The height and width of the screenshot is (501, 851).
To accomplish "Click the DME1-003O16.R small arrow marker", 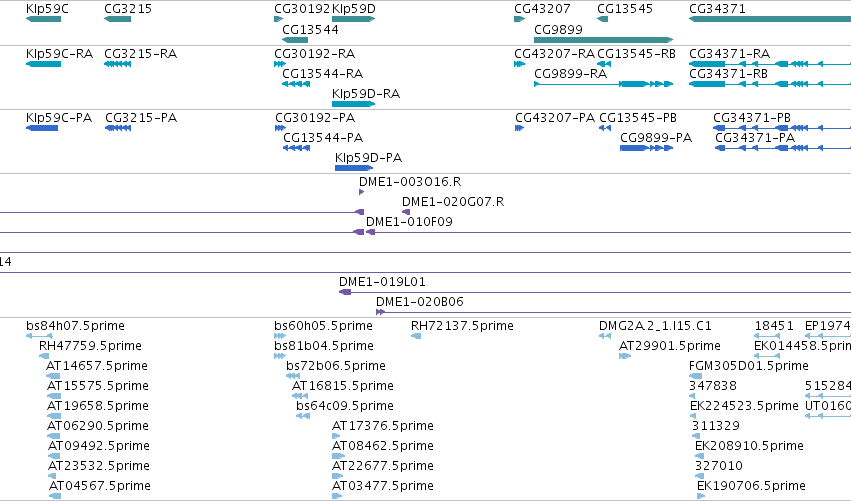I will point(361,192).
